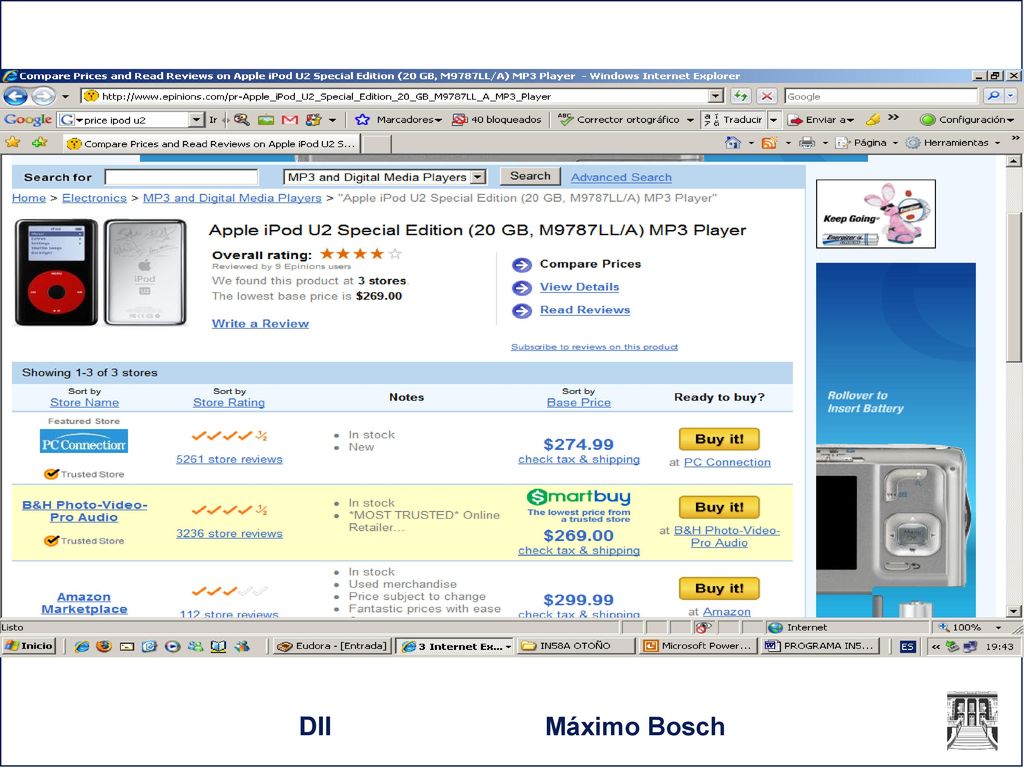Image resolution: width=1024 pixels, height=768 pixels.
Task: Click the Energizer Keep Going ad banner
Action: (x=876, y=214)
